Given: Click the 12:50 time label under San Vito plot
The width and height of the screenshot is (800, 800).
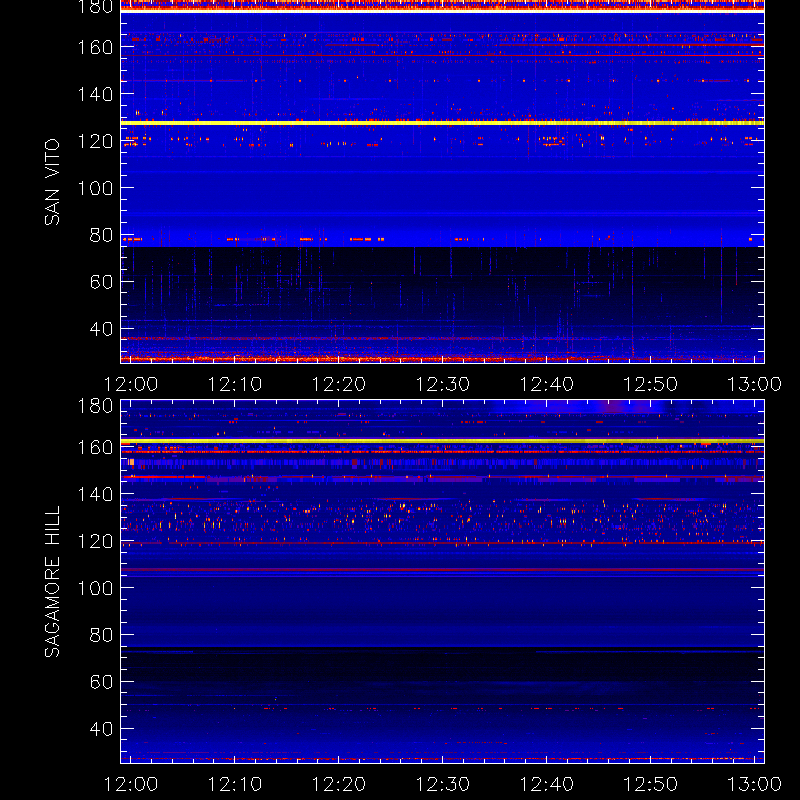Looking at the screenshot, I should [x=651, y=384].
